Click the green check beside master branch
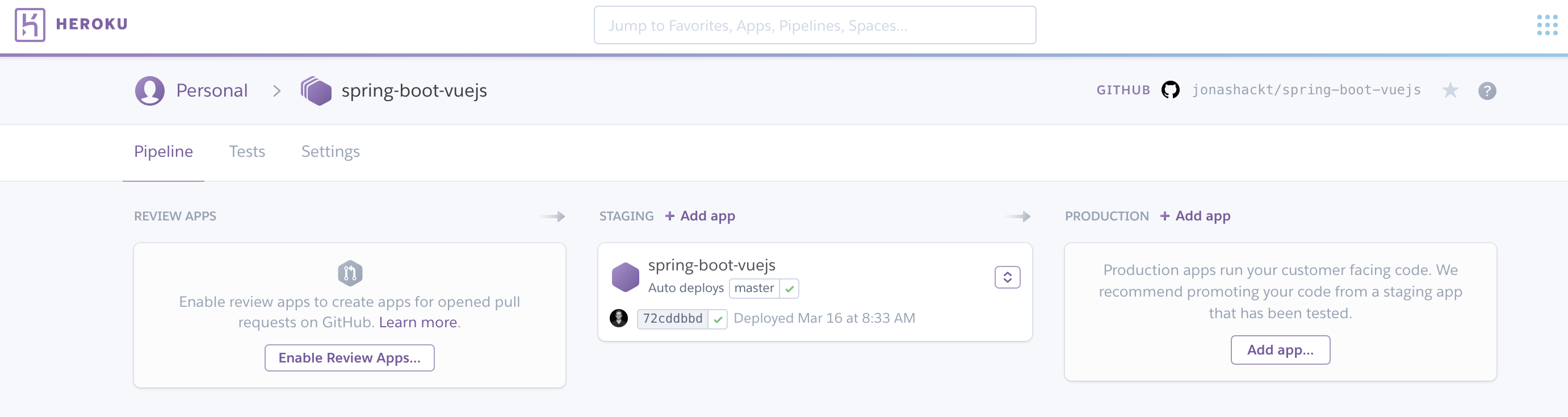 [790, 289]
